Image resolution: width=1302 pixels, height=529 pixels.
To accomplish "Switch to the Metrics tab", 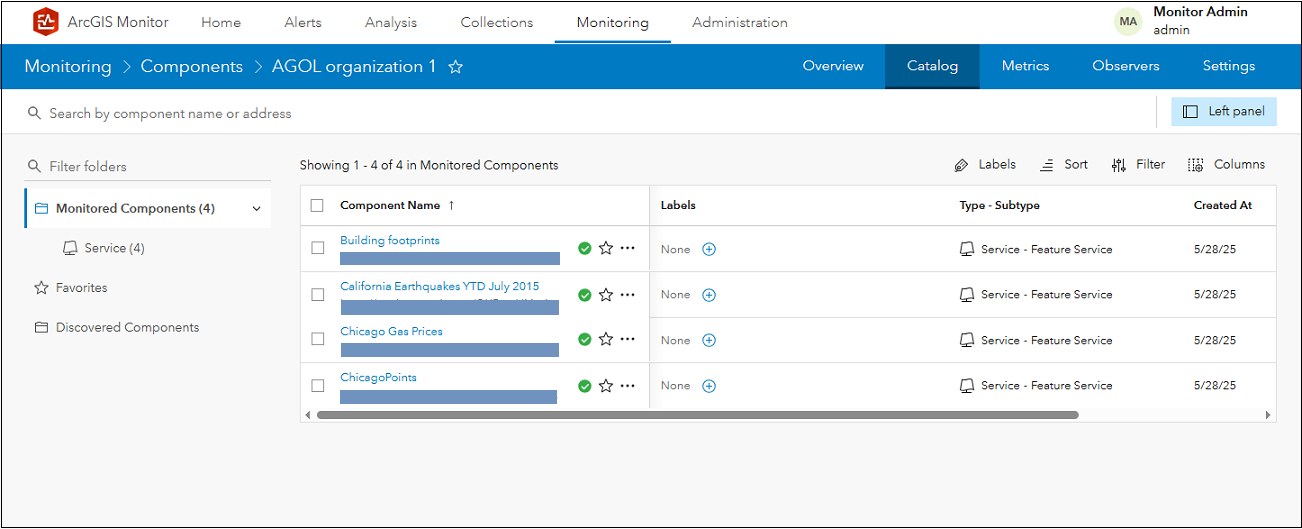I will (x=1025, y=66).
